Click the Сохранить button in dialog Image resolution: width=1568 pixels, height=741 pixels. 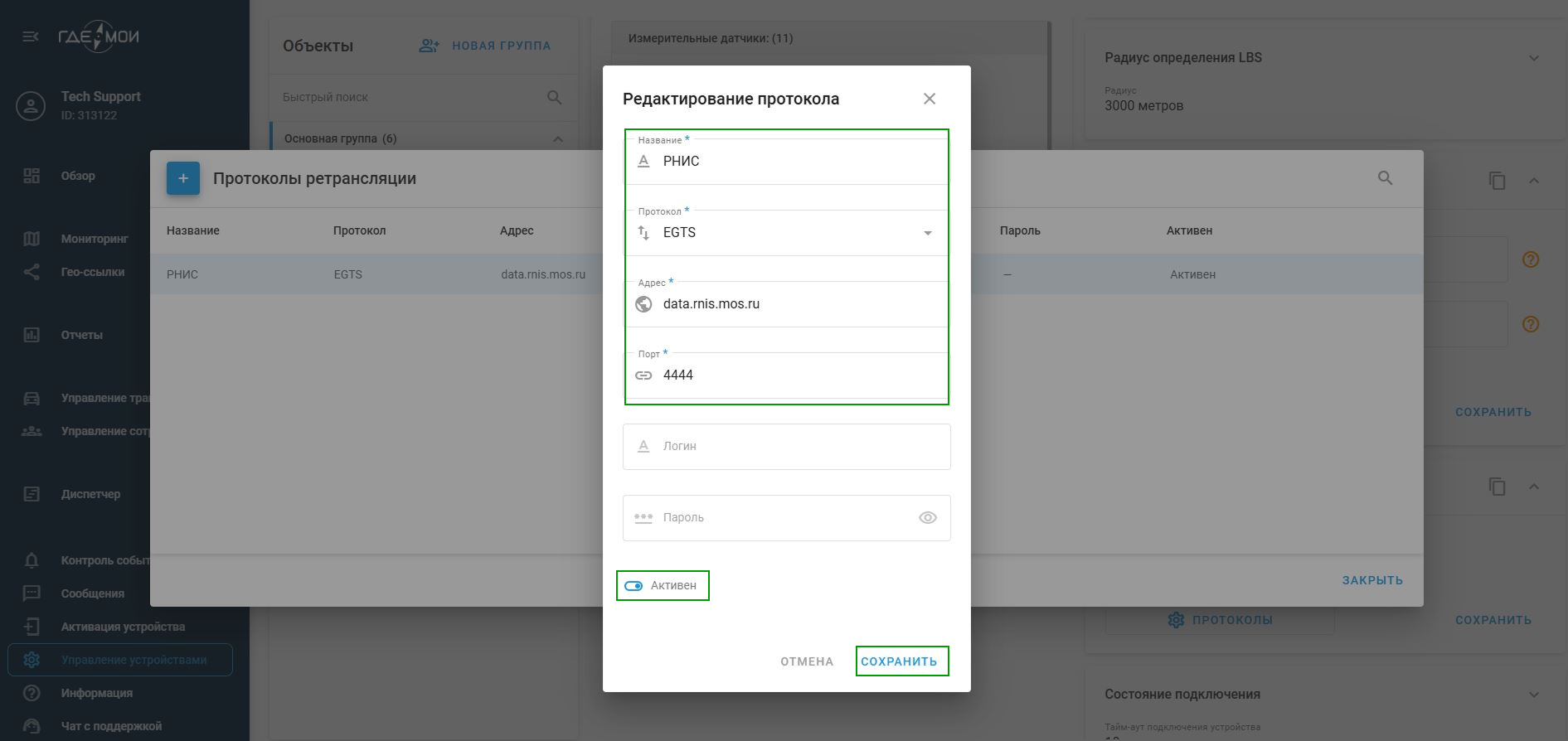coord(899,661)
